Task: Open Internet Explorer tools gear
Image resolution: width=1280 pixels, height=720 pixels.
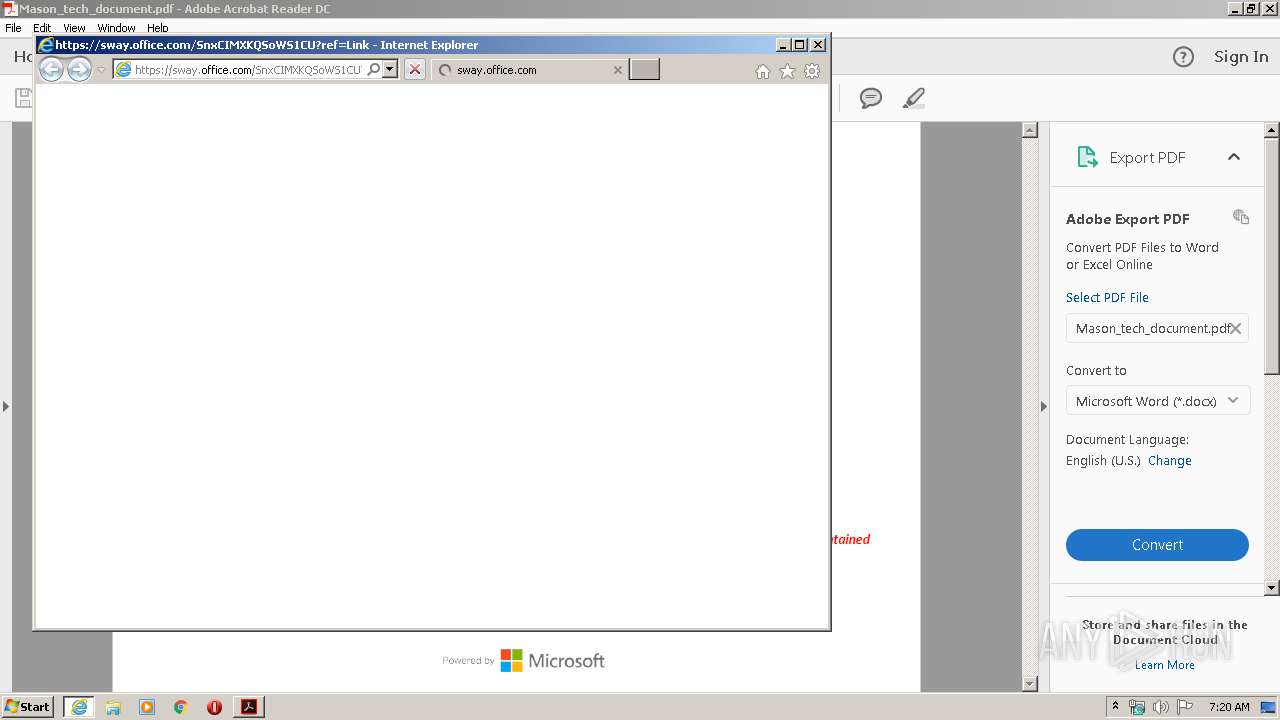Action: point(812,71)
